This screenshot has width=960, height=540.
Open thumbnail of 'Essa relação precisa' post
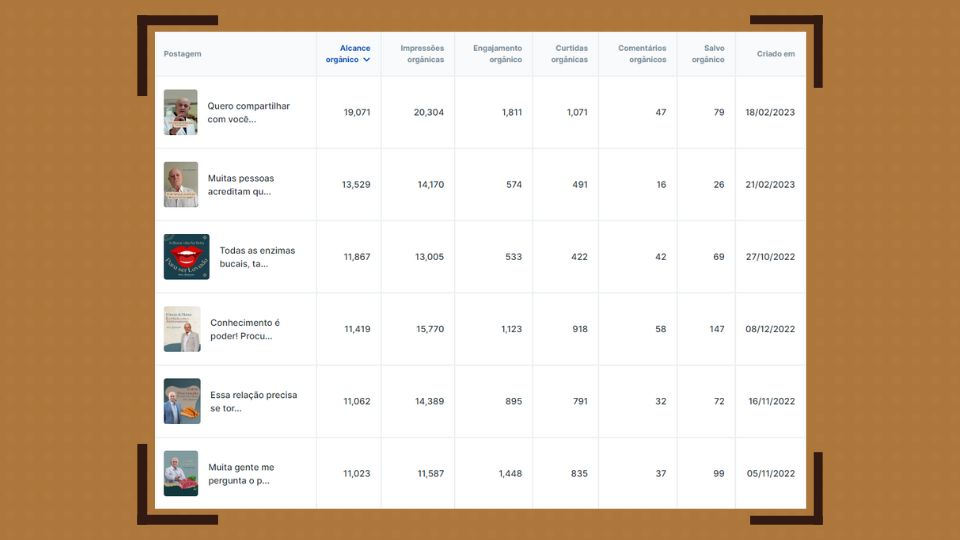point(182,401)
